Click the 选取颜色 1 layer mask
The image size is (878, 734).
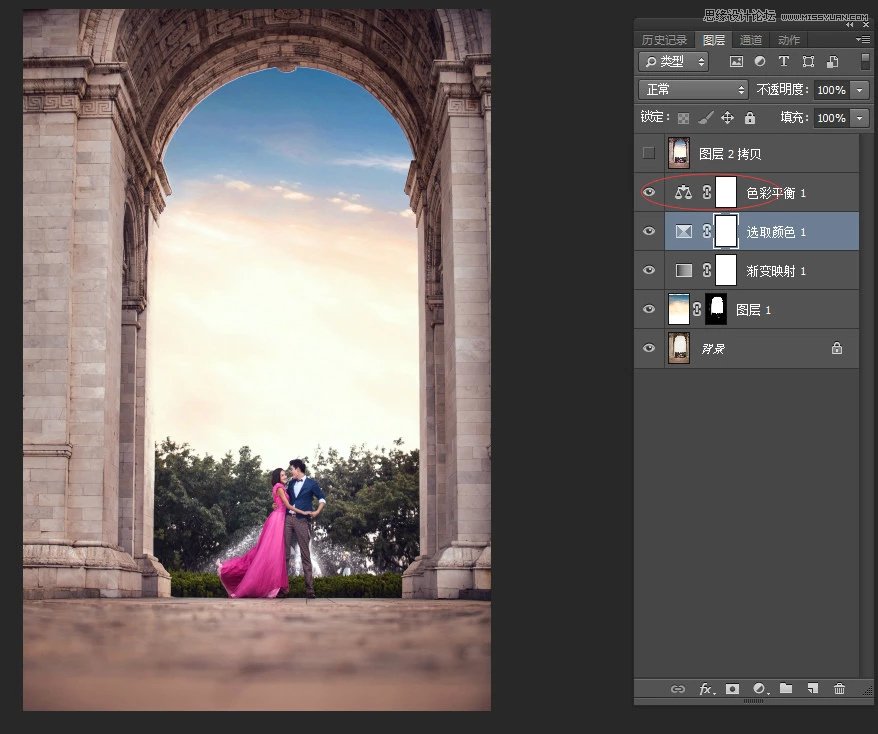(726, 231)
